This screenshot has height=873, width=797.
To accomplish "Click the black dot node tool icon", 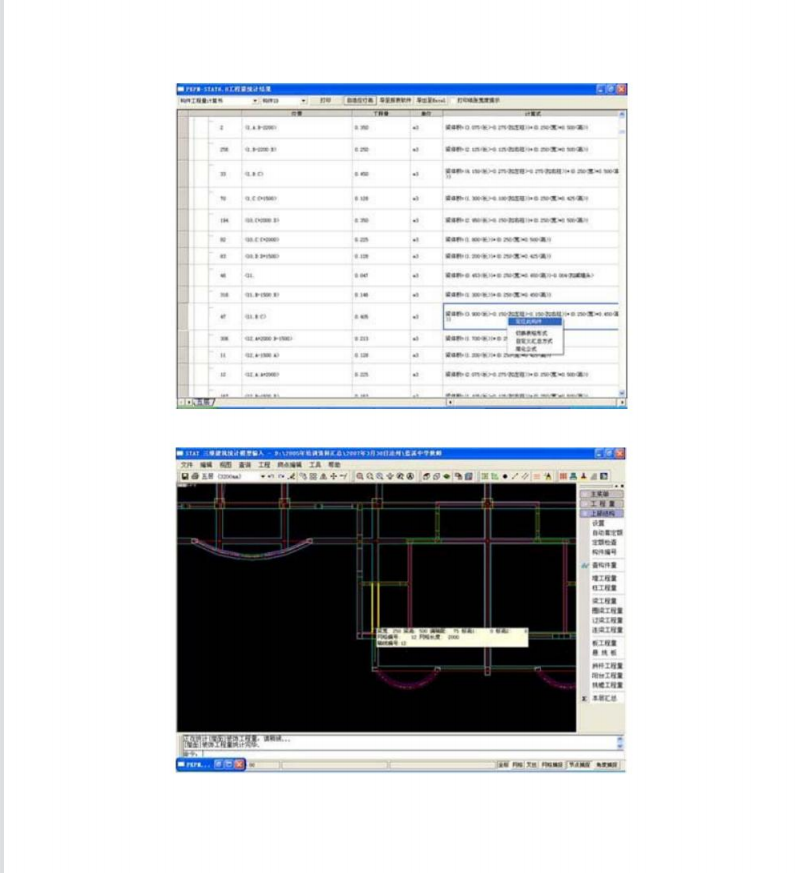I will point(505,476).
